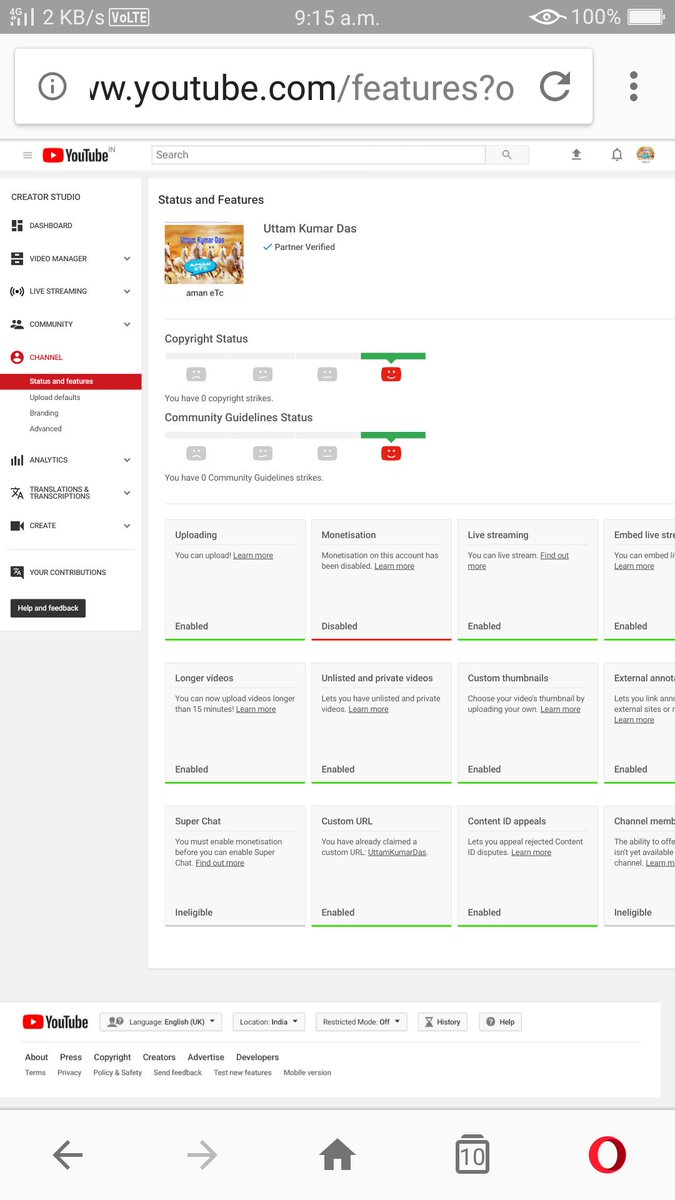The width and height of the screenshot is (675, 1200).
Task: Click the Analytics sidebar icon
Action: pyautogui.click(x=17, y=460)
